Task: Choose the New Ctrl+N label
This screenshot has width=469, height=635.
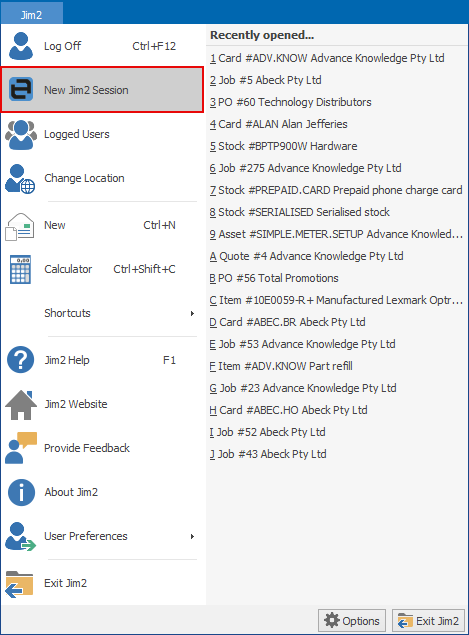Action: 55,225
